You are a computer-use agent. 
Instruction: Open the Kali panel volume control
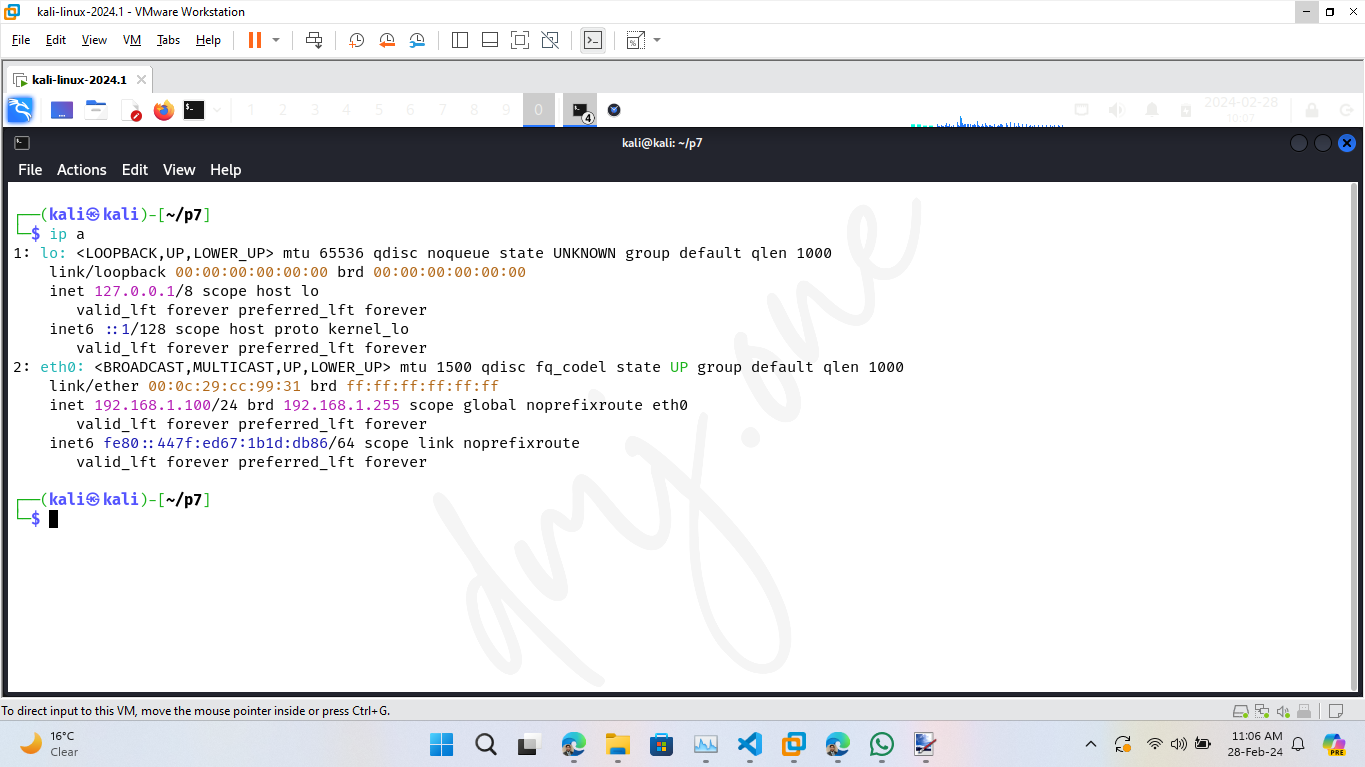click(1116, 110)
